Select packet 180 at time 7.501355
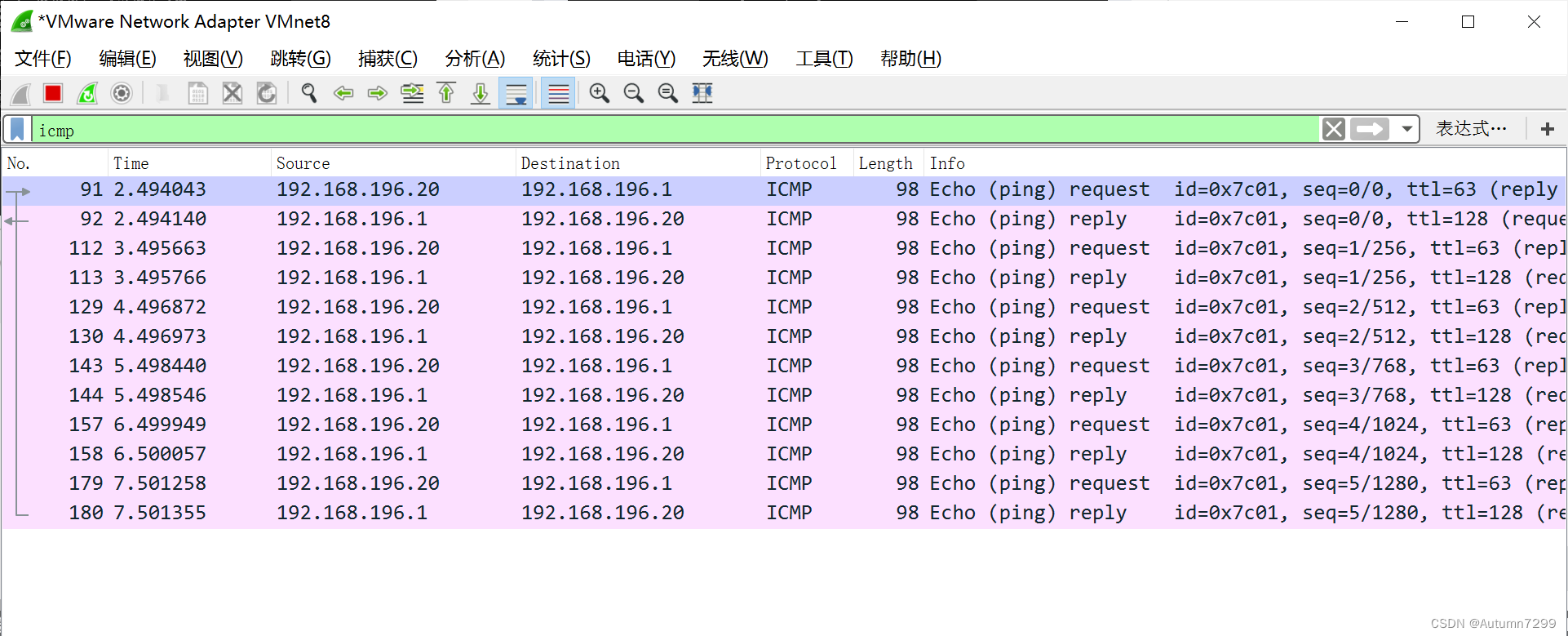Screen dimensions: 1568x636 (784, 513)
